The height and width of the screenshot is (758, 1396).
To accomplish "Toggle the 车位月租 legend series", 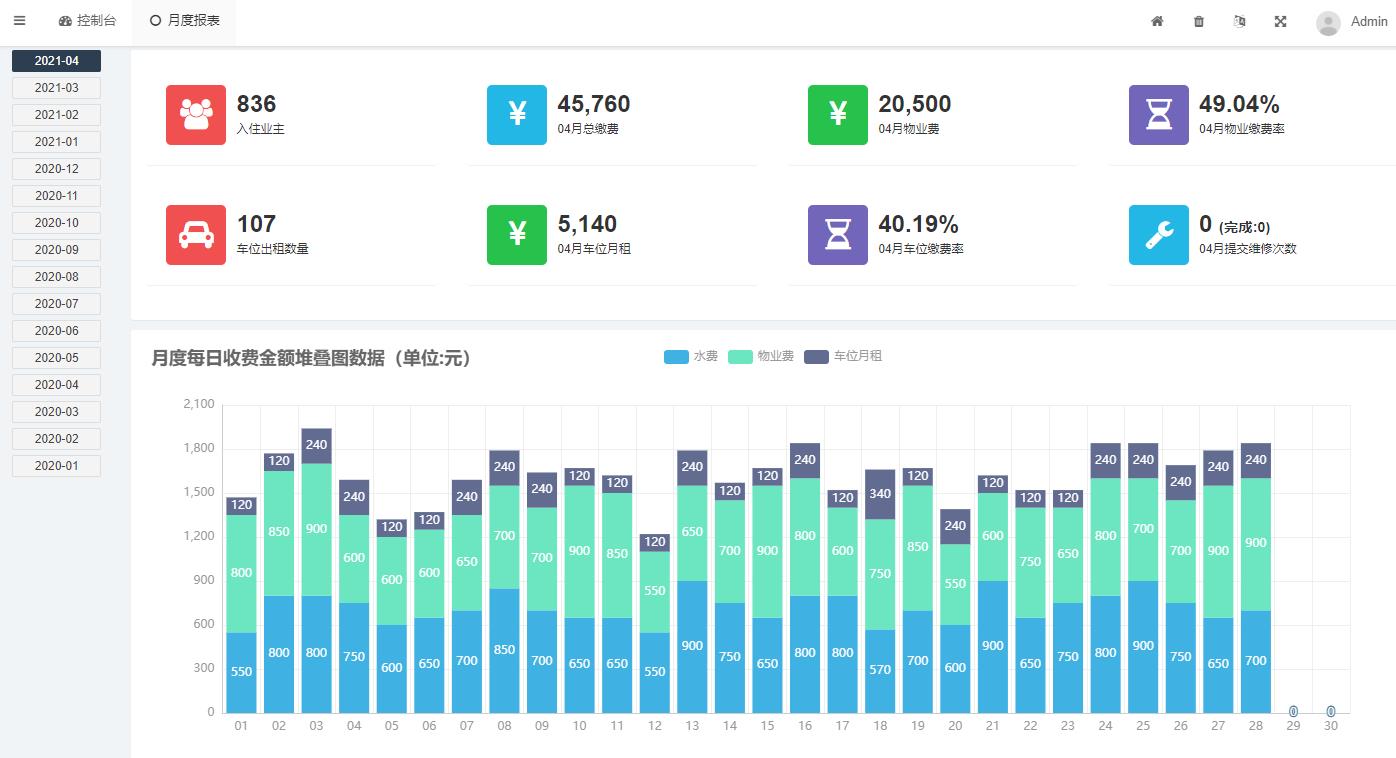I will 843,357.
